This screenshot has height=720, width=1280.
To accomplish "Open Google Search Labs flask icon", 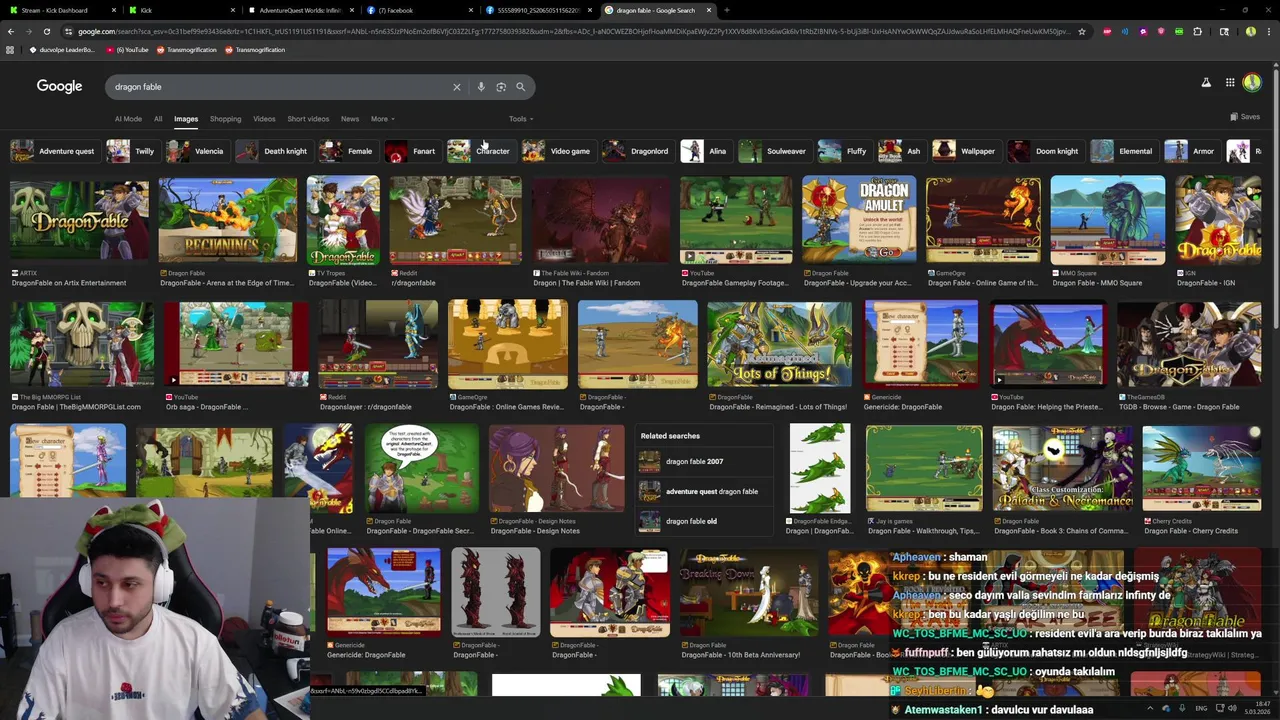I will click(x=1205, y=83).
